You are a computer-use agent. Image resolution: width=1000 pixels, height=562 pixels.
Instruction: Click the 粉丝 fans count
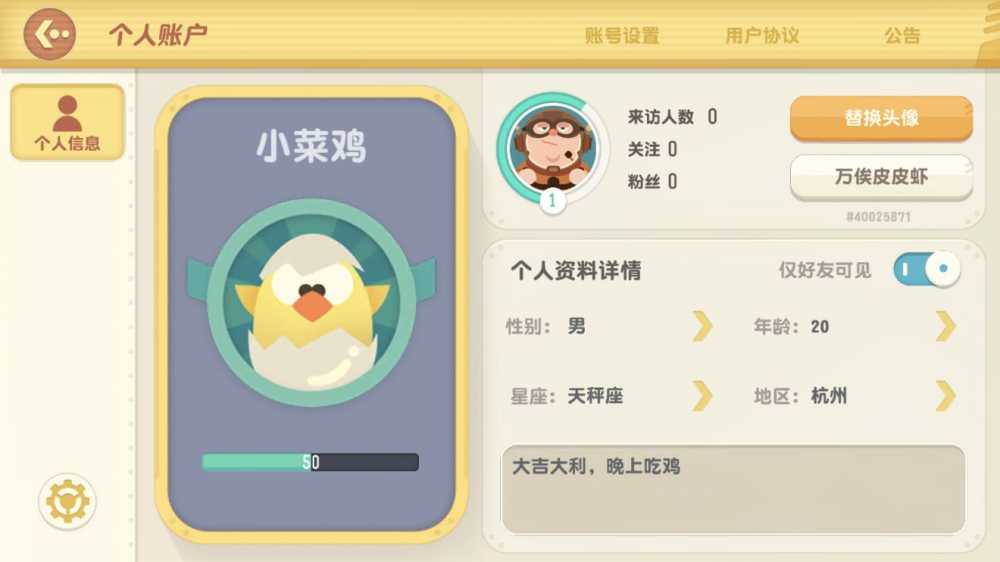tap(652, 182)
